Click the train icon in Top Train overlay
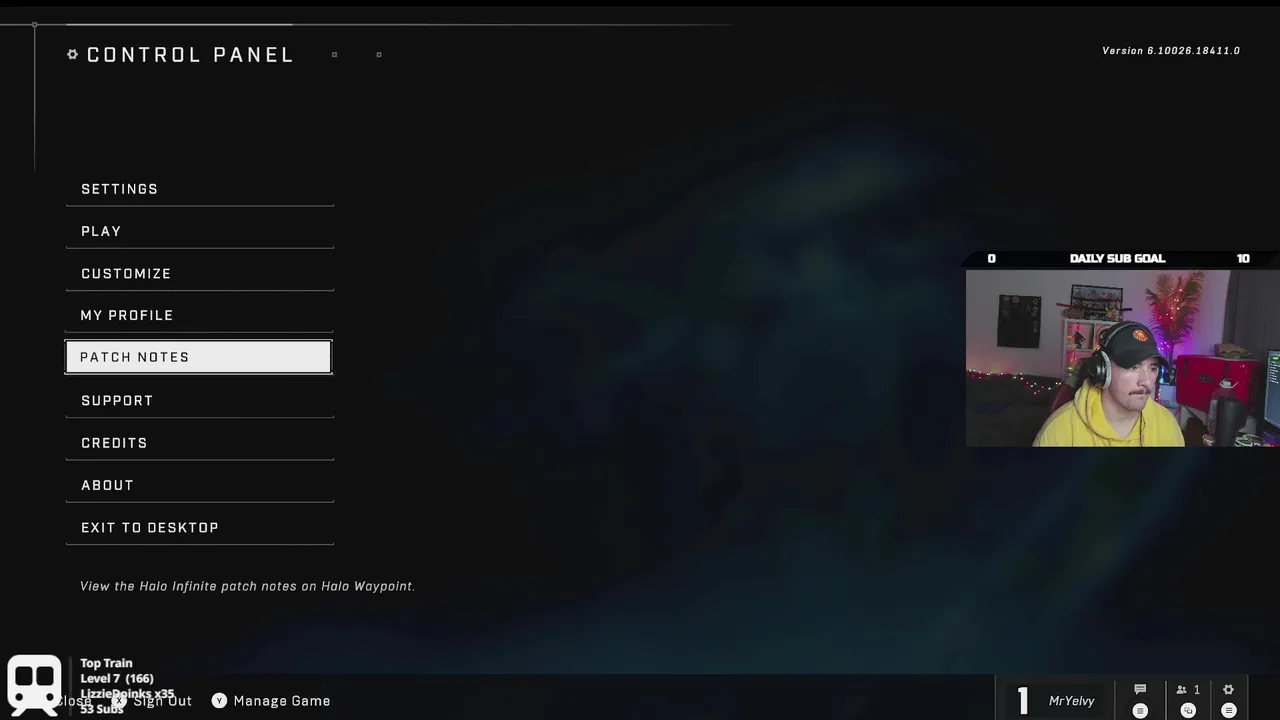The image size is (1280, 720). [34, 686]
